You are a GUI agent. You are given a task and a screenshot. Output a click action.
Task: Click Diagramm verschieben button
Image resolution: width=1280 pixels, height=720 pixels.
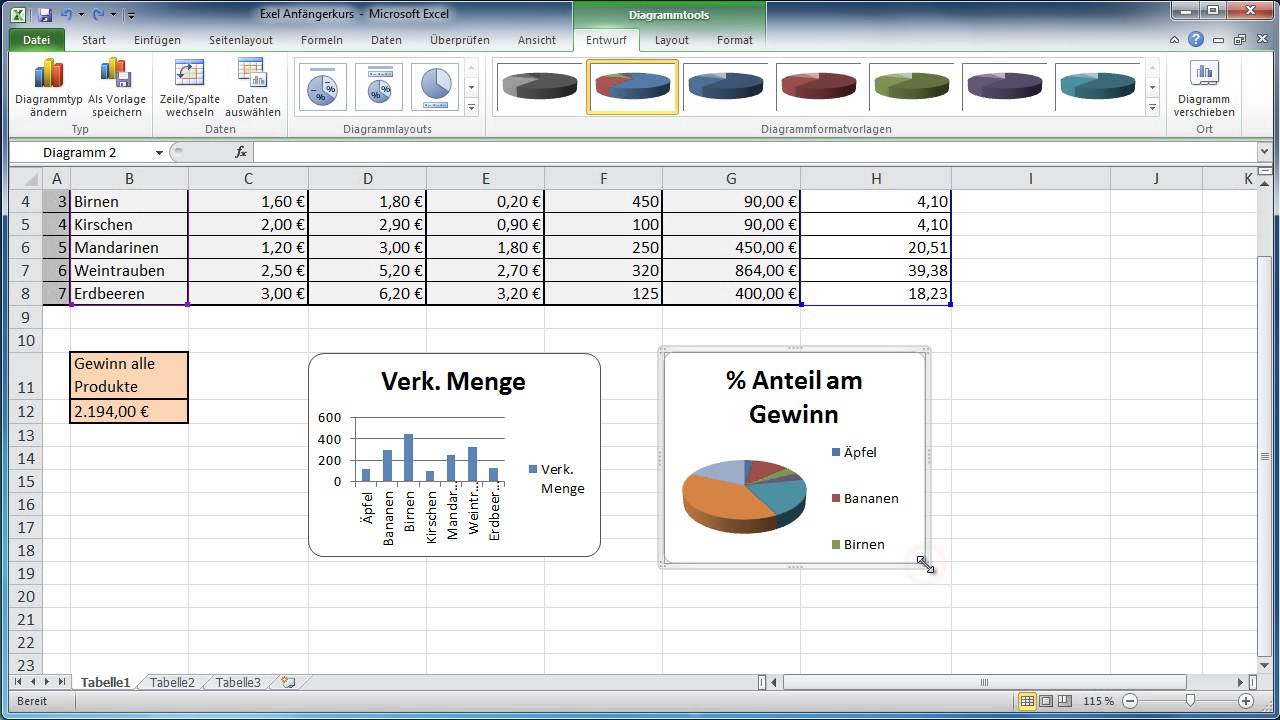[1204, 88]
